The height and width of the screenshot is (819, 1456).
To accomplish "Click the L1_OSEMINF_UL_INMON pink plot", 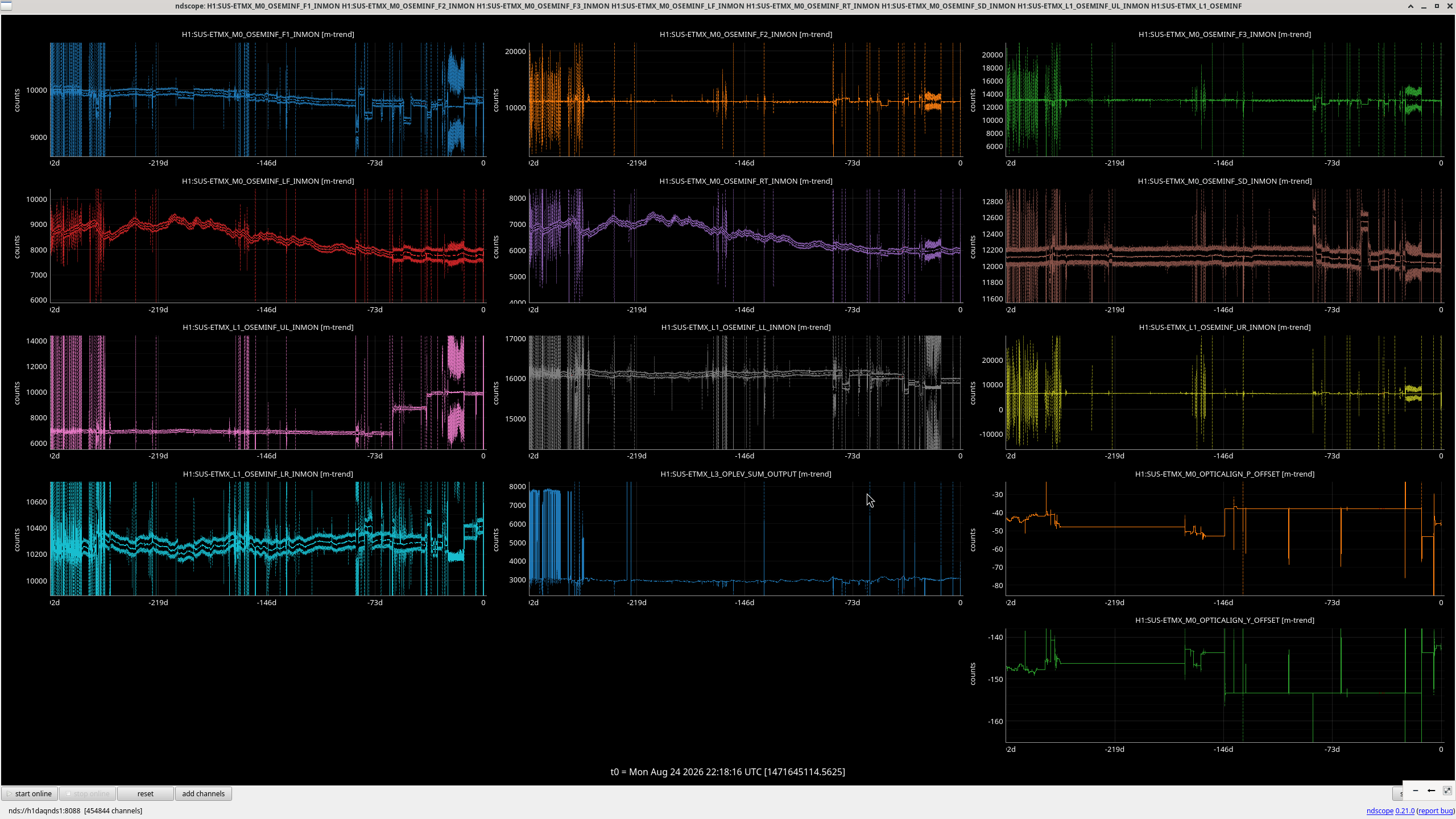I will coord(267,392).
